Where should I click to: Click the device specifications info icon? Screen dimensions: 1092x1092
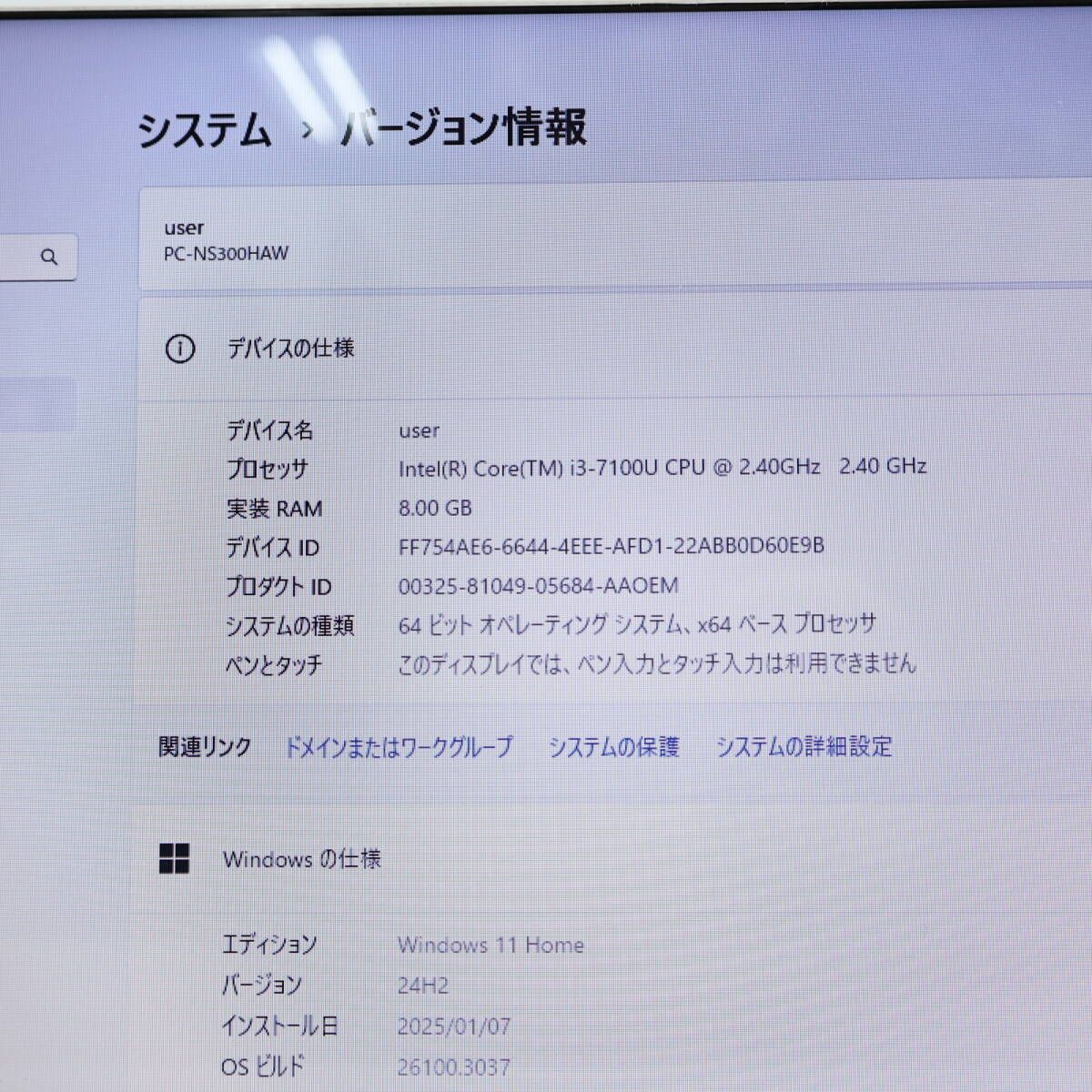click(180, 349)
